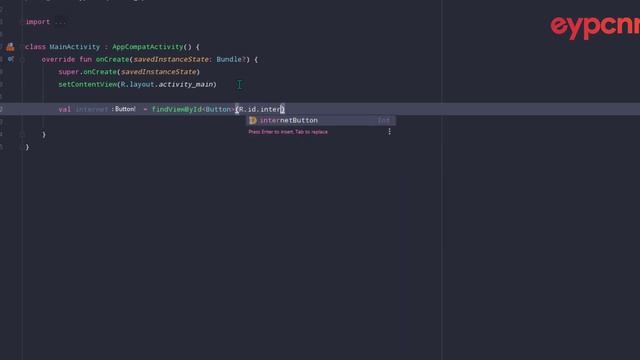
Task: Click the class keyword
Action: click(35, 47)
